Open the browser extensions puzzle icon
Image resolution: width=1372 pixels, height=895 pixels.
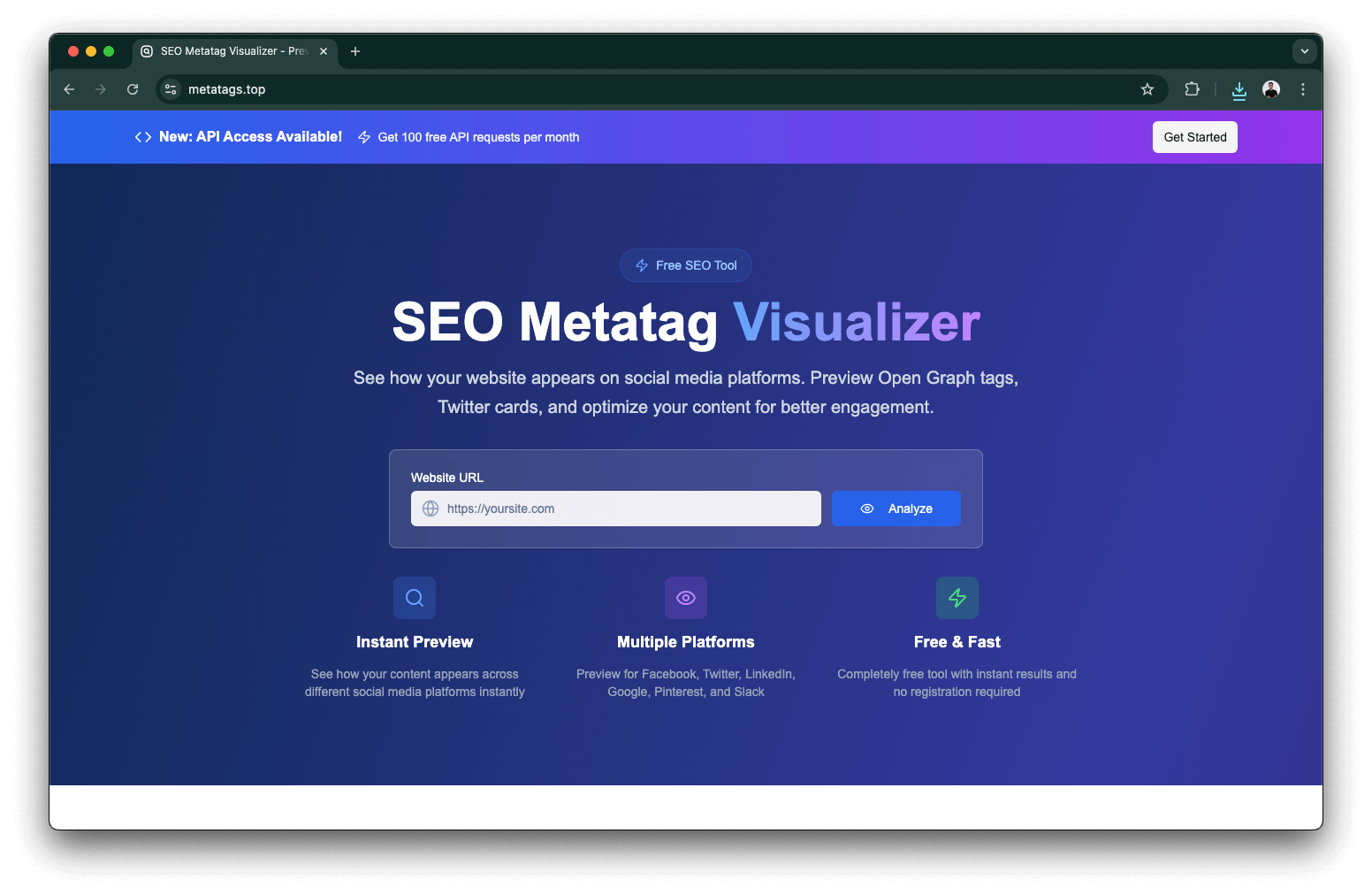[x=1192, y=89]
